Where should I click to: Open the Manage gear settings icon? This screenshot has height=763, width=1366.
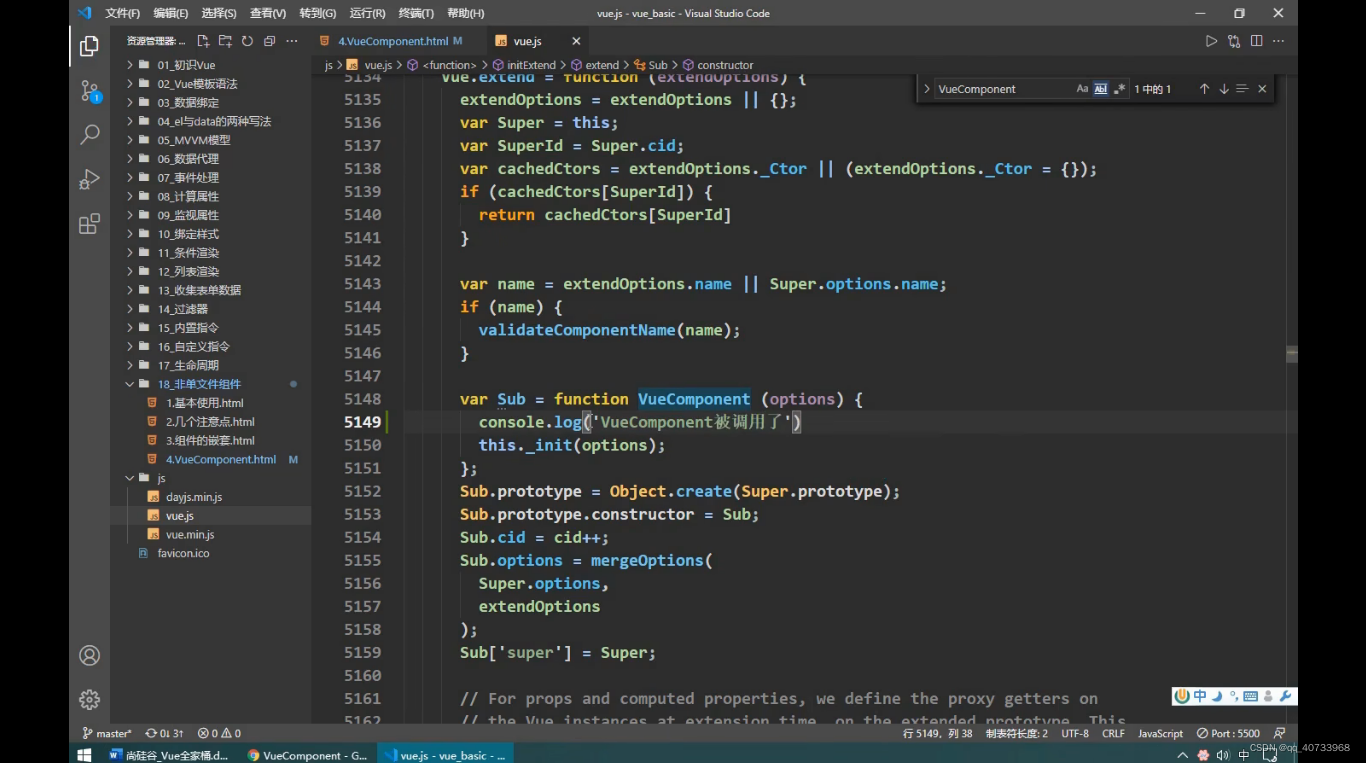[89, 699]
